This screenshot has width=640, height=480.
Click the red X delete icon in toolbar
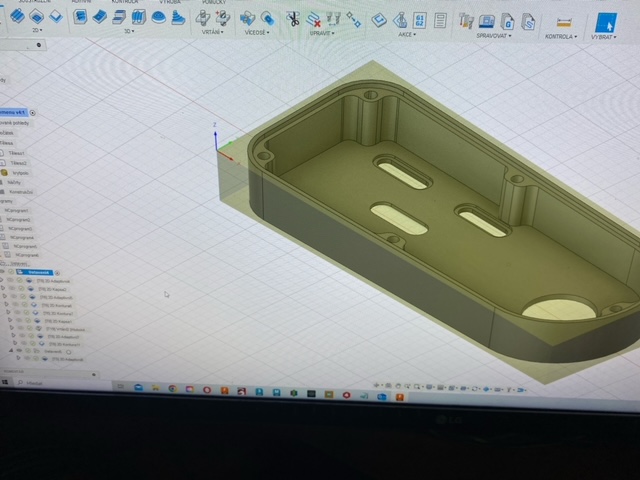click(x=314, y=19)
